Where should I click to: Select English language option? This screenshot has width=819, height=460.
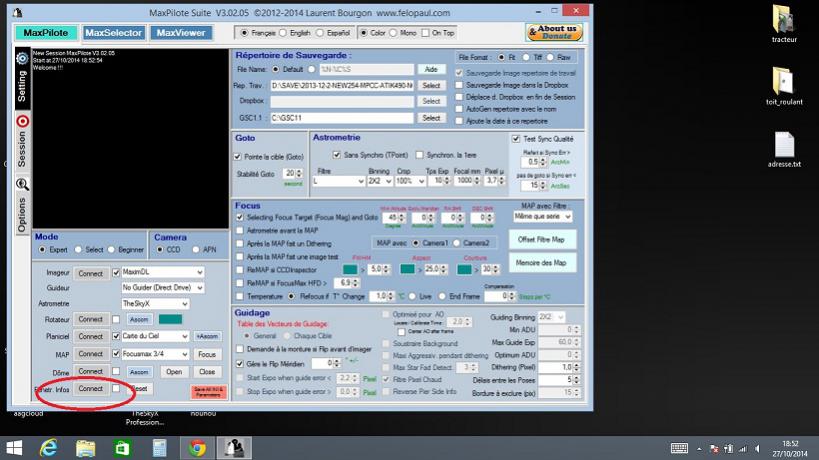[x=283, y=33]
